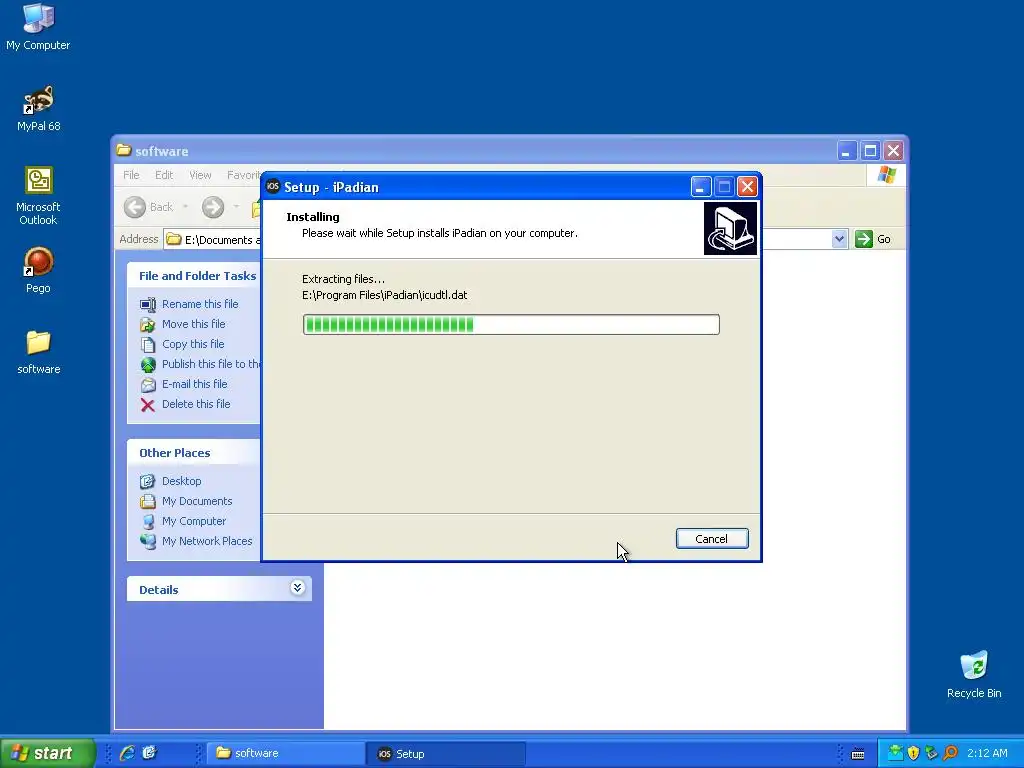Click the Rename this file icon
1024x768 pixels.
coord(148,304)
